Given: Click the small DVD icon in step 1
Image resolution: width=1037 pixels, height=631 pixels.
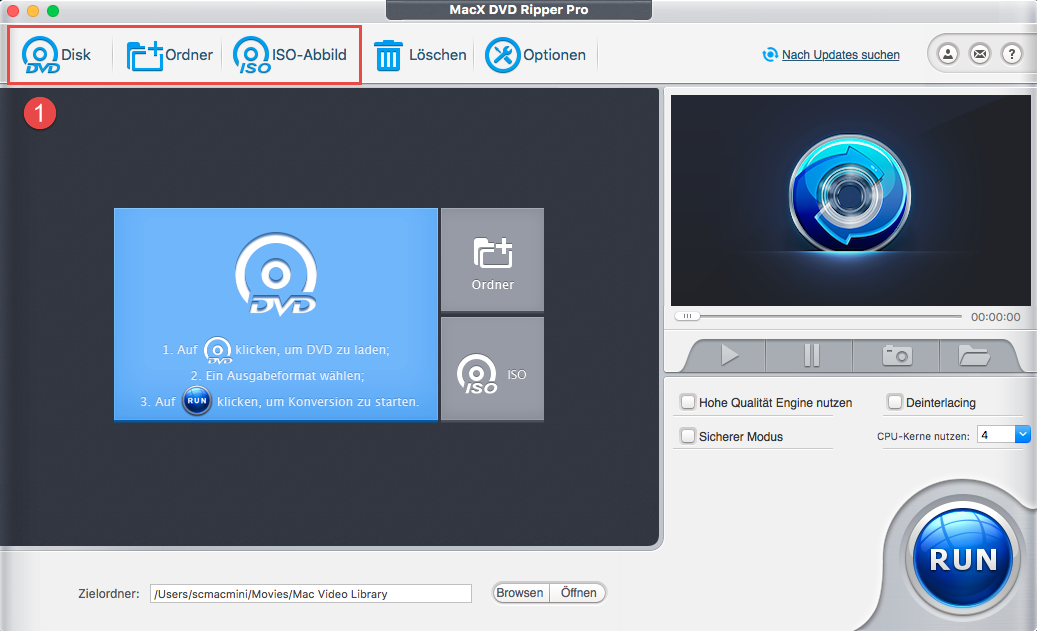Looking at the screenshot, I should pos(218,351).
